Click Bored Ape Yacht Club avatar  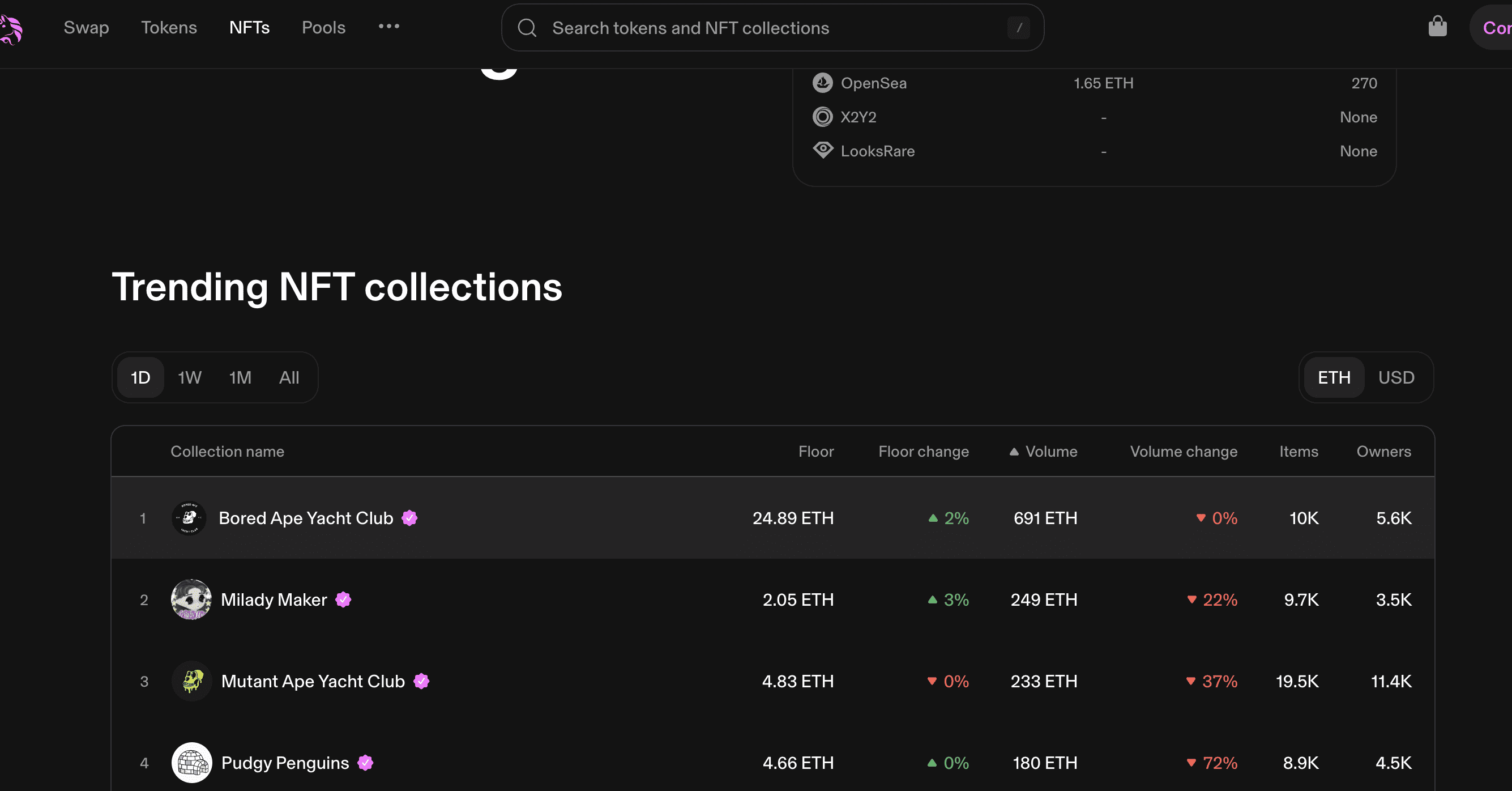[189, 518]
